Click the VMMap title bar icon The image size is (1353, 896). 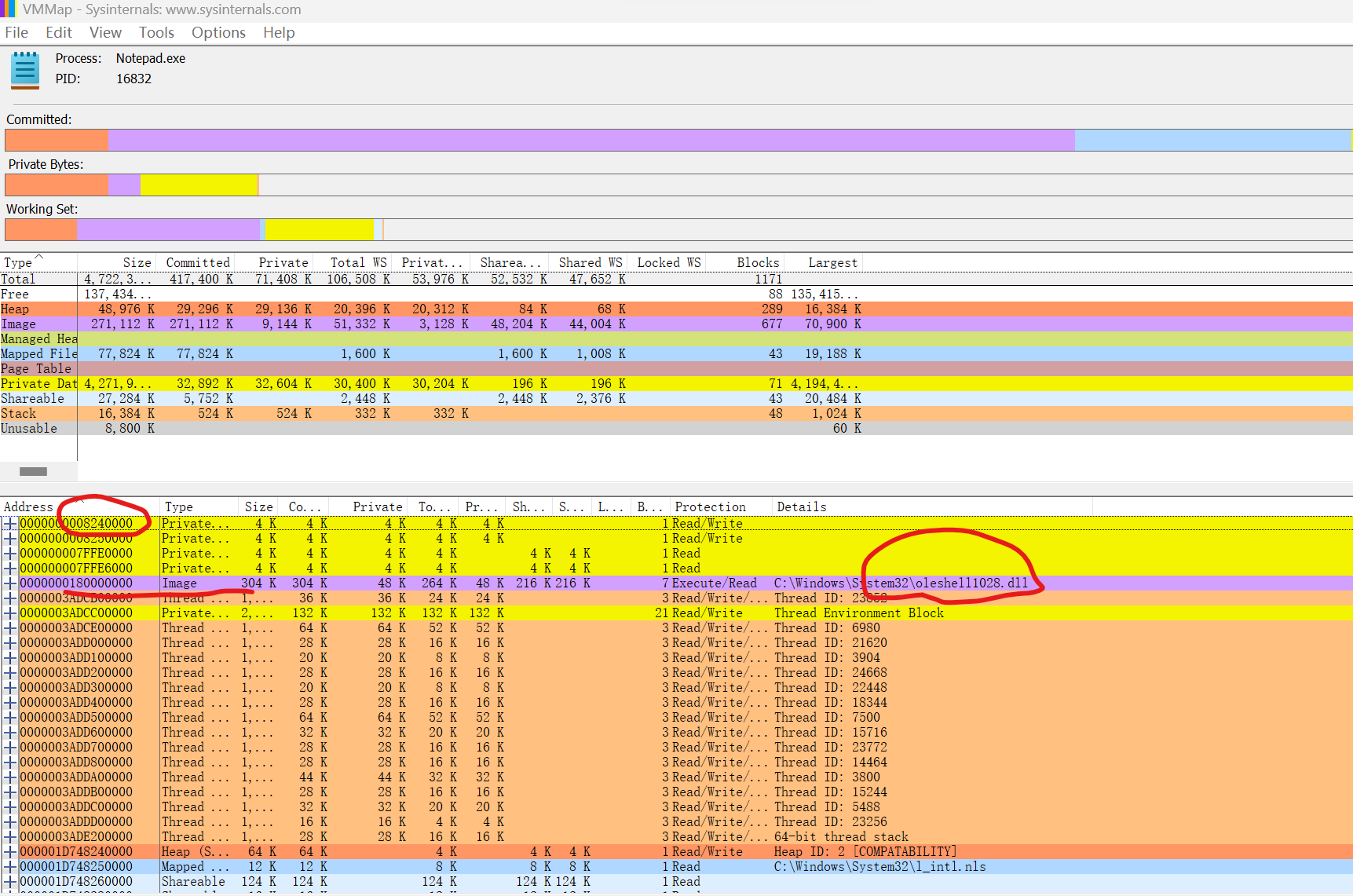click(x=8, y=9)
